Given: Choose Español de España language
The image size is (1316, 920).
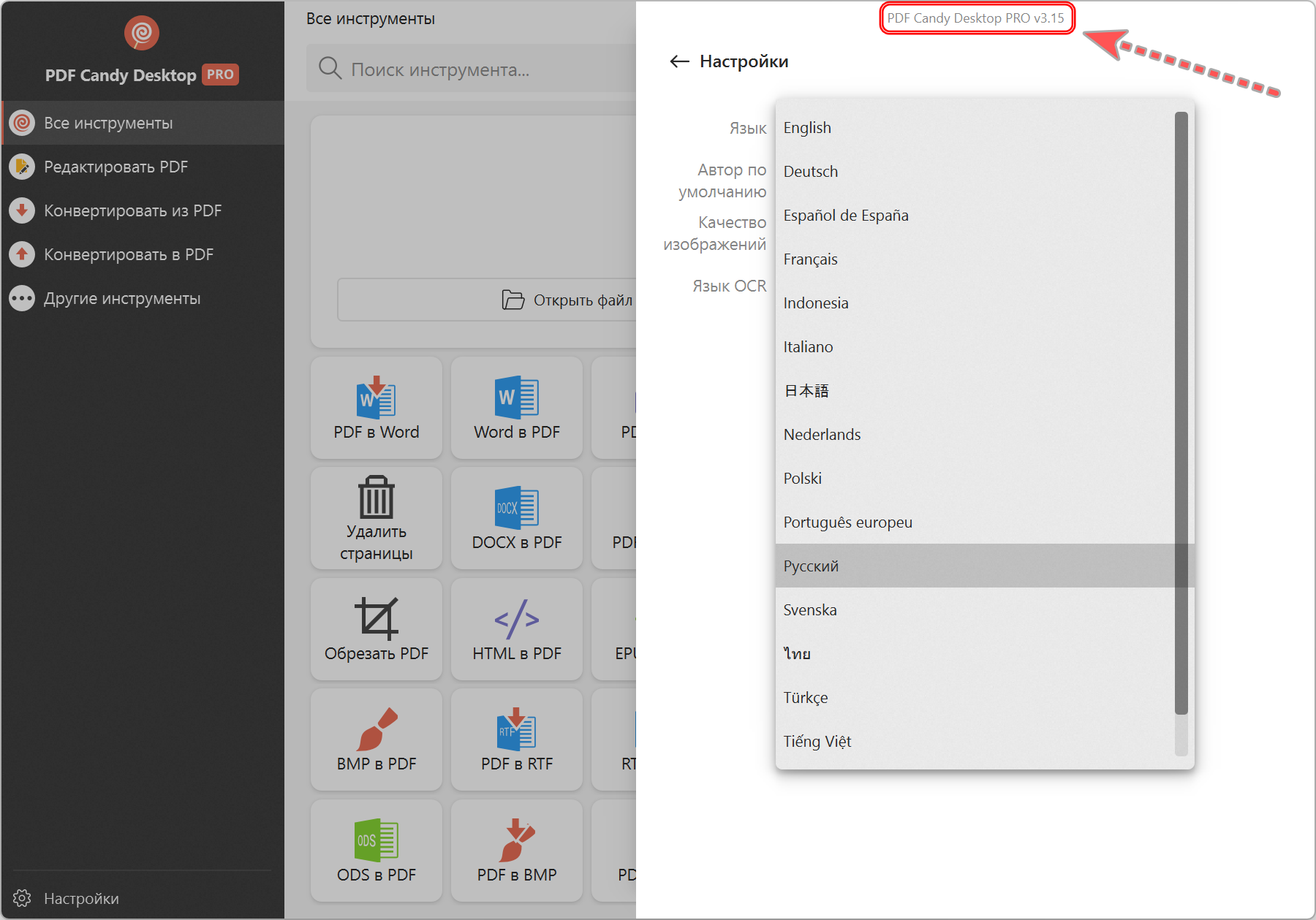Looking at the screenshot, I should [x=975, y=215].
